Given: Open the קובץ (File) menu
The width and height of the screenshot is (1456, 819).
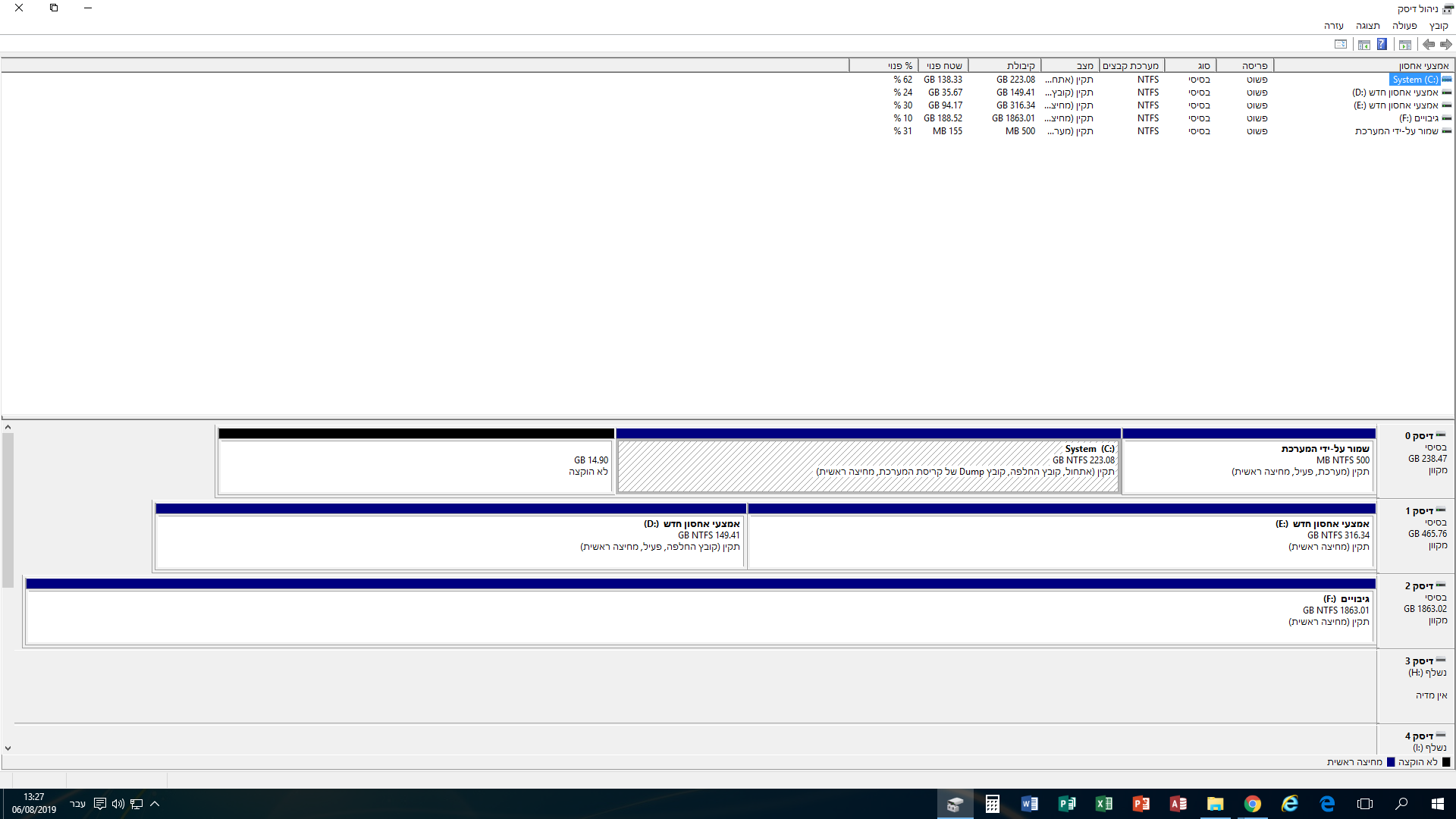Looking at the screenshot, I should tap(1438, 26).
